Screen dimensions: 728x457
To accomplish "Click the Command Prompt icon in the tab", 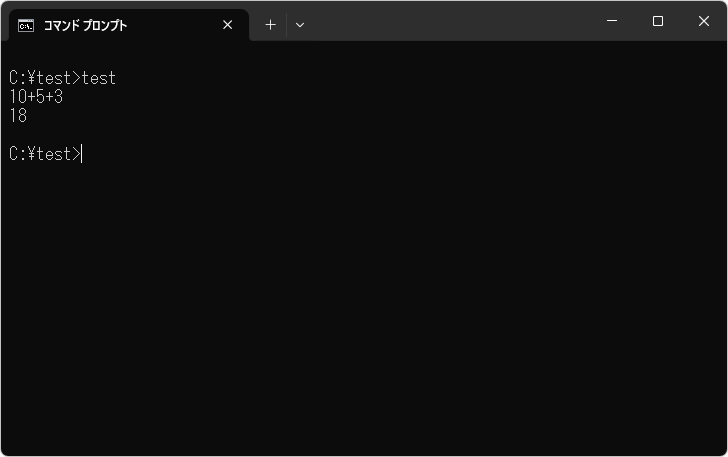I will [x=26, y=25].
